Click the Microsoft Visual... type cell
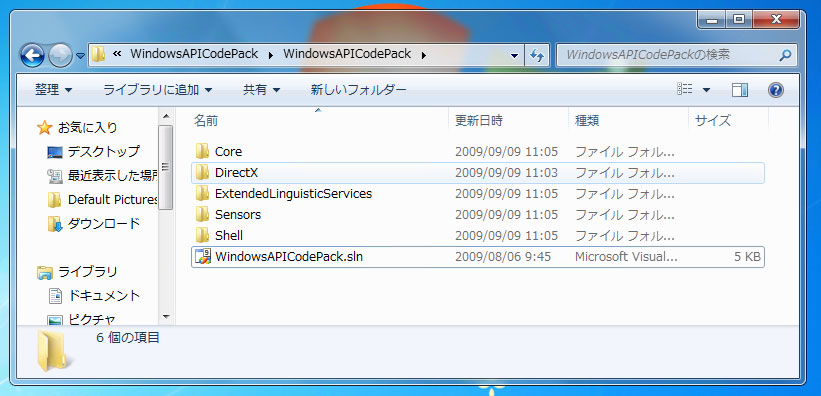The width and height of the screenshot is (821, 396). pos(626,257)
